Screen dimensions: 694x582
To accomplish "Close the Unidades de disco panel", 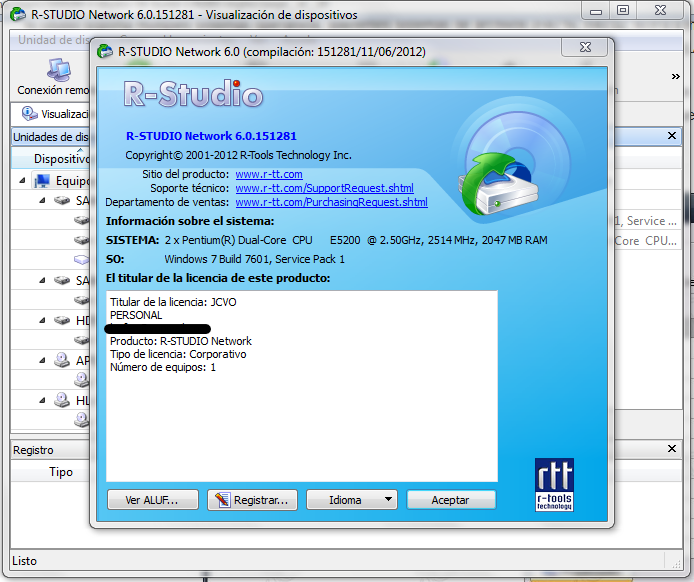I will pos(672,136).
